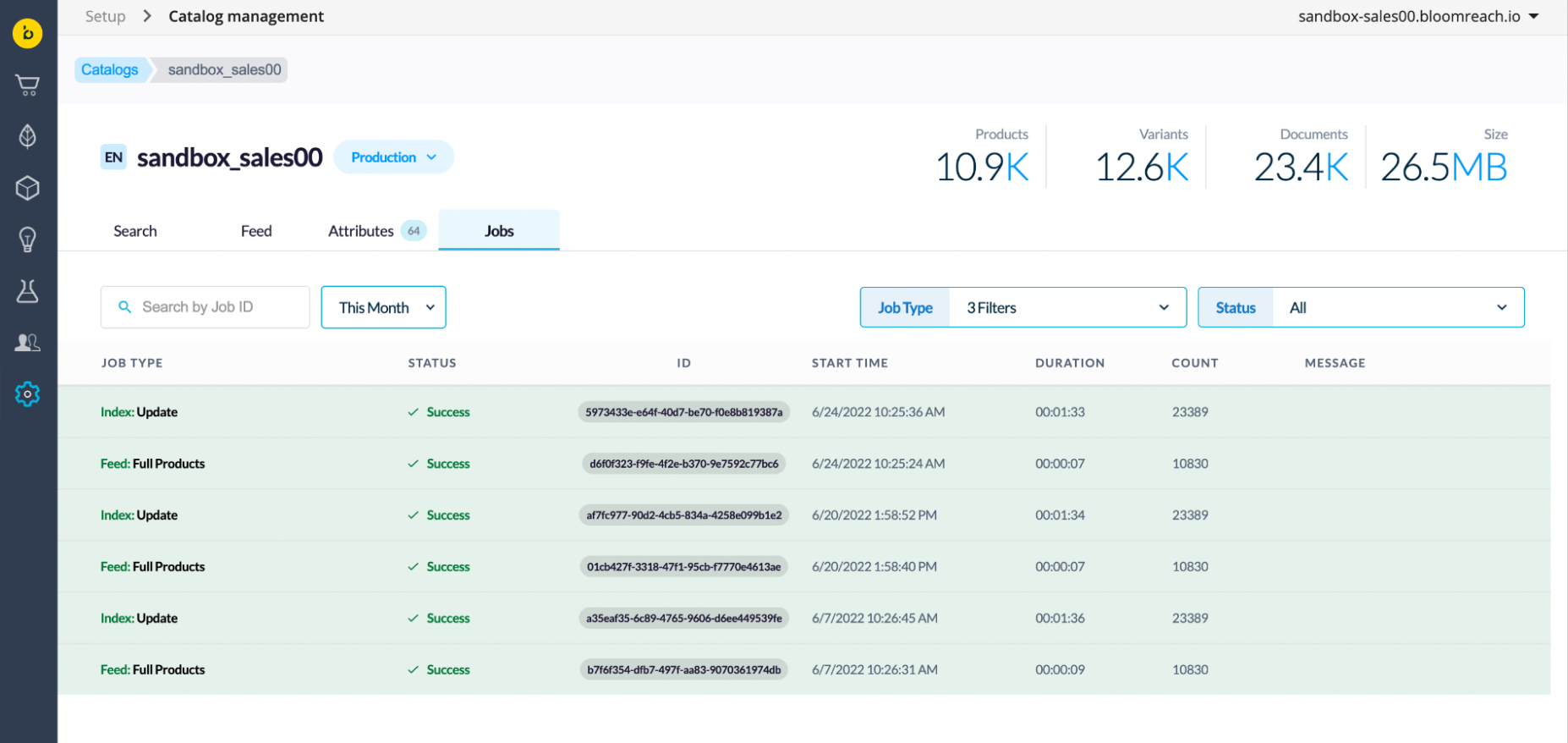1568x743 pixels.
Task: Click job ID 01cb427f-3318-47f1-95cb-f7770e4613ae
Action: [683, 567]
